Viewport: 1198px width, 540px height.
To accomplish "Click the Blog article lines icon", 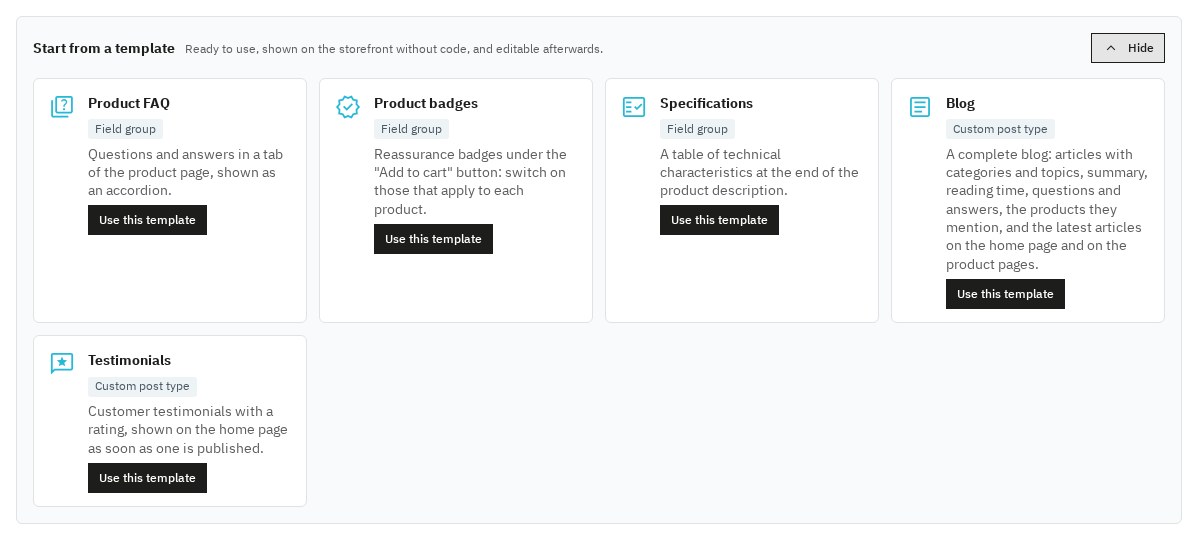I will tap(920, 107).
